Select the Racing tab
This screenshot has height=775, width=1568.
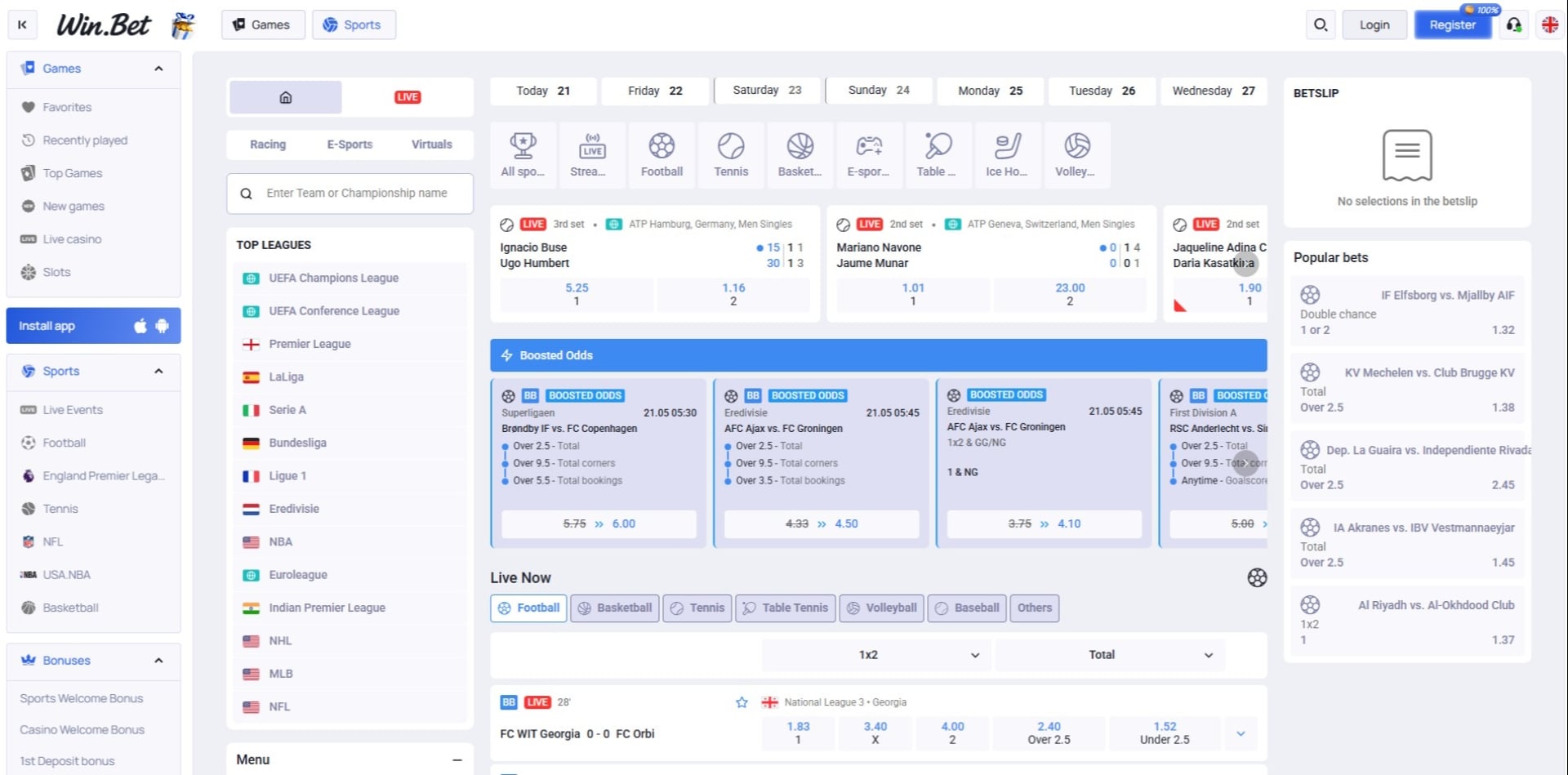[268, 145]
